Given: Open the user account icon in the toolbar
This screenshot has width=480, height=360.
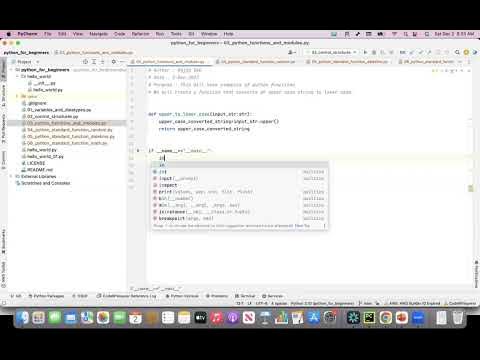Looking at the screenshot, I should (291, 52).
